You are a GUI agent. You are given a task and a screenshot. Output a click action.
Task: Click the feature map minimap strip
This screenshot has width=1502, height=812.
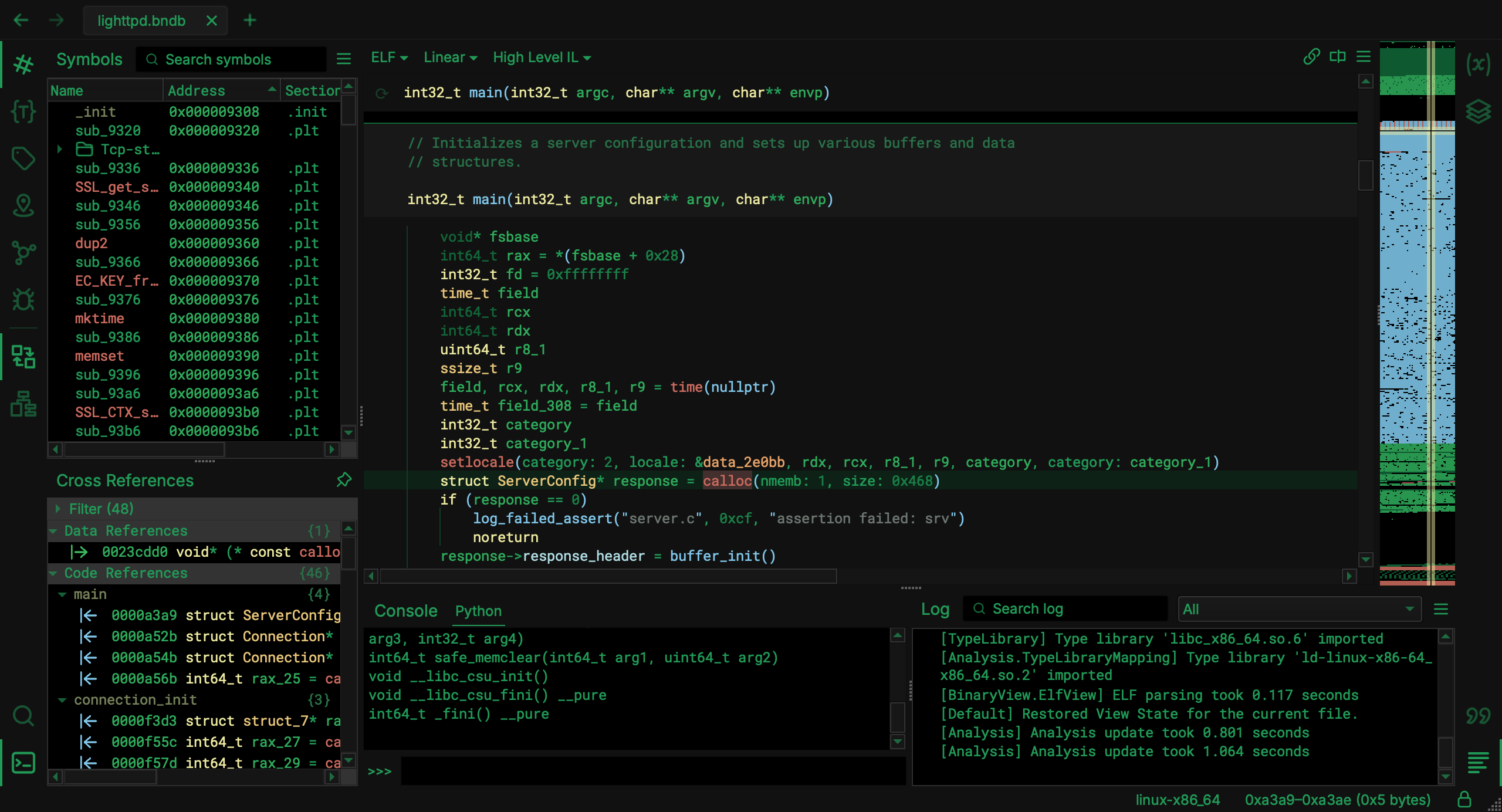coord(1416,293)
